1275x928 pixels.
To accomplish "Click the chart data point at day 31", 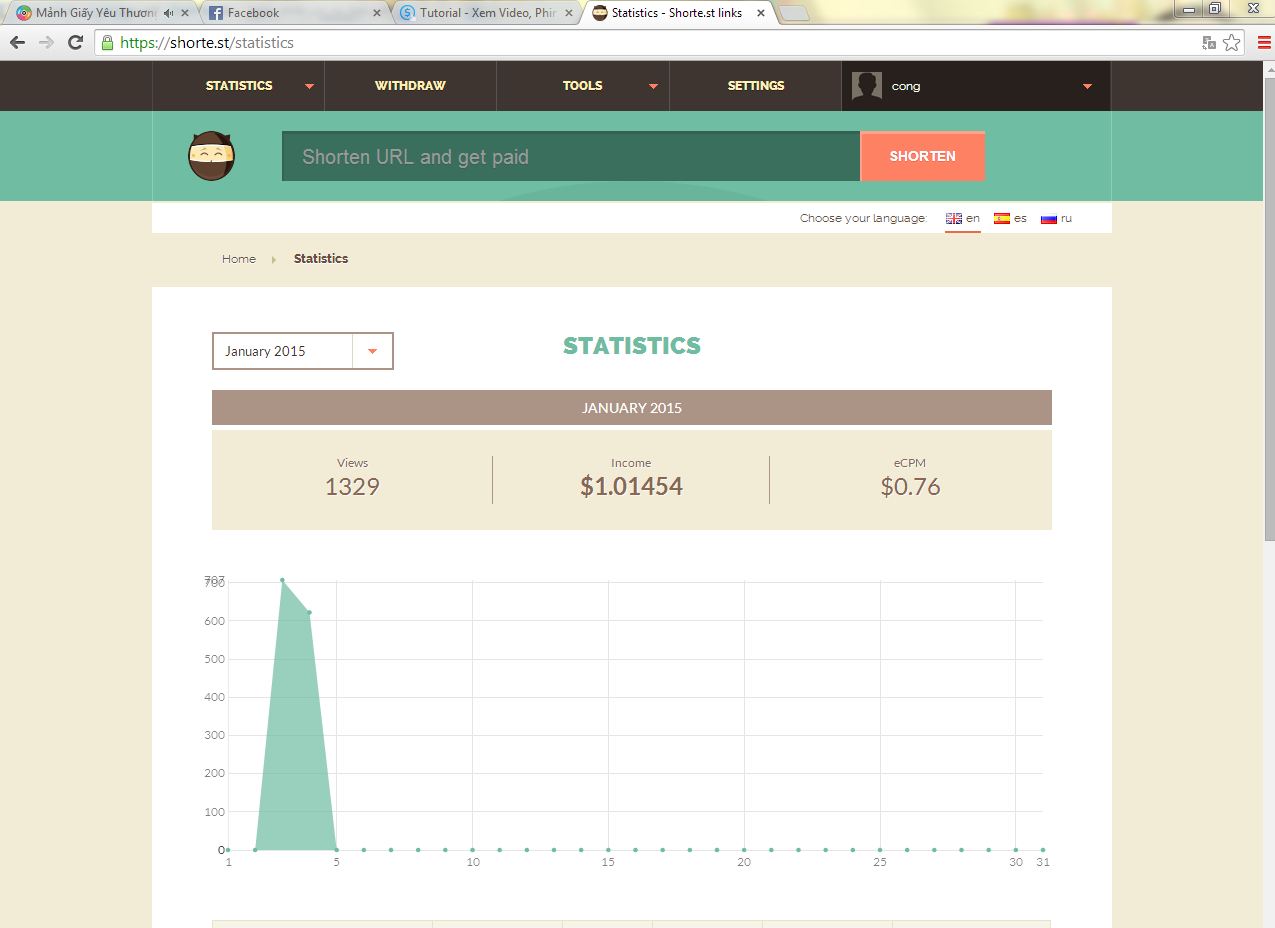I will pyautogui.click(x=1042, y=850).
